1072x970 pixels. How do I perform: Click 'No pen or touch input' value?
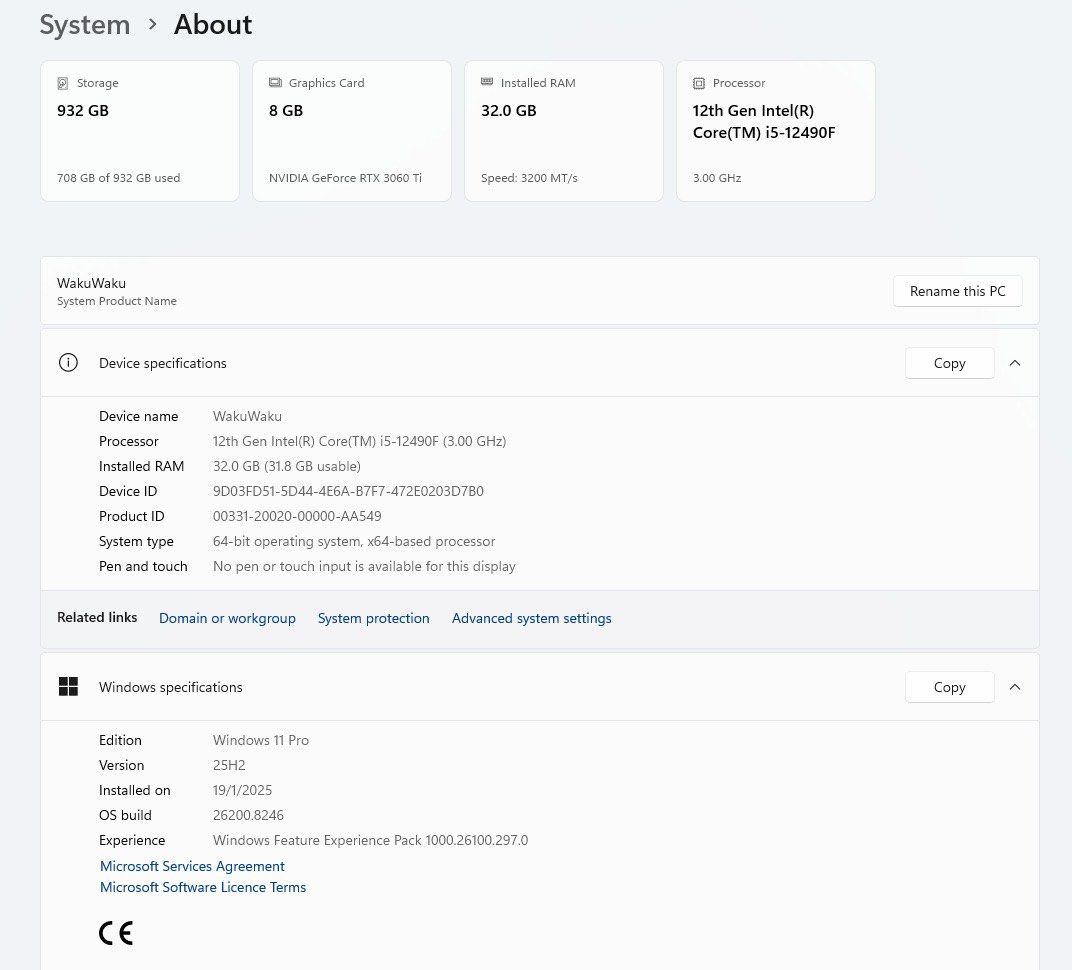(364, 566)
